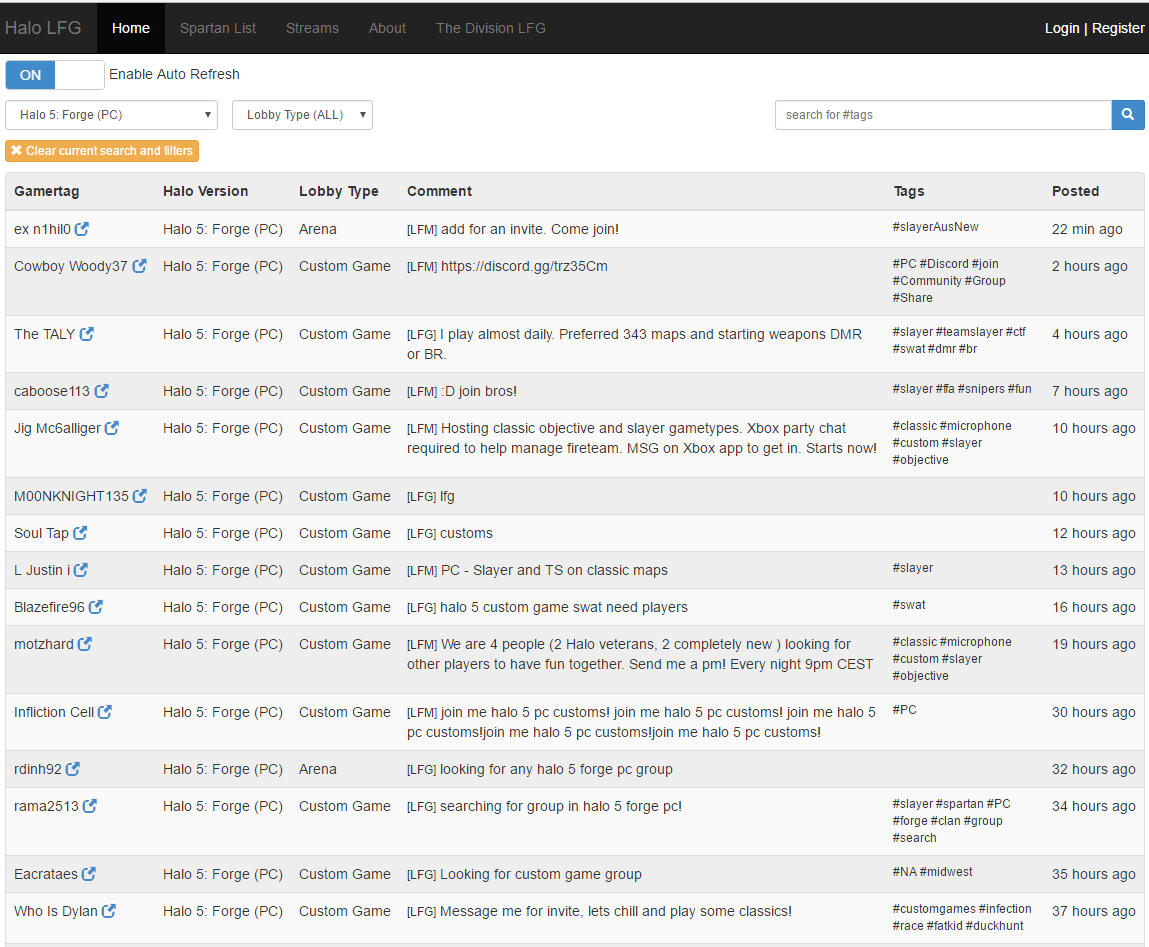
Task: Click the Tags column header
Action: click(x=909, y=191)
